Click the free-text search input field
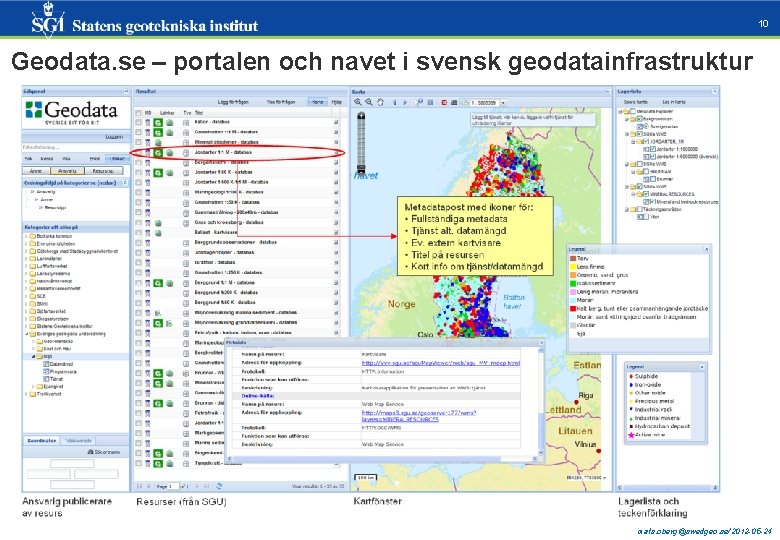Viewport: 780px width, 540px height. [x=75, y=147]
